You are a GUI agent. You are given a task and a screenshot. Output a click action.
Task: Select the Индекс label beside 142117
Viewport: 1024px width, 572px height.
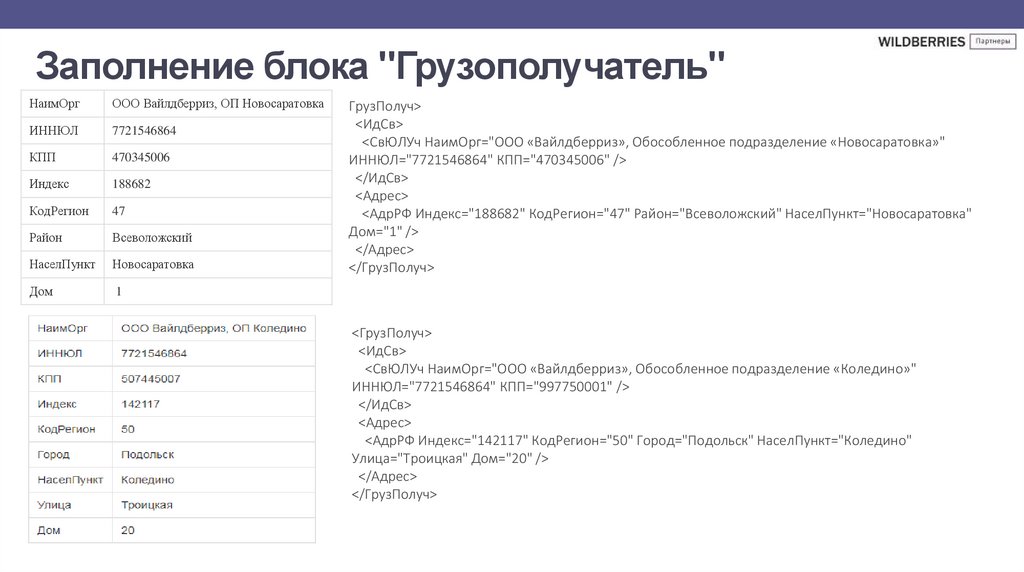[x=57, y=404]
